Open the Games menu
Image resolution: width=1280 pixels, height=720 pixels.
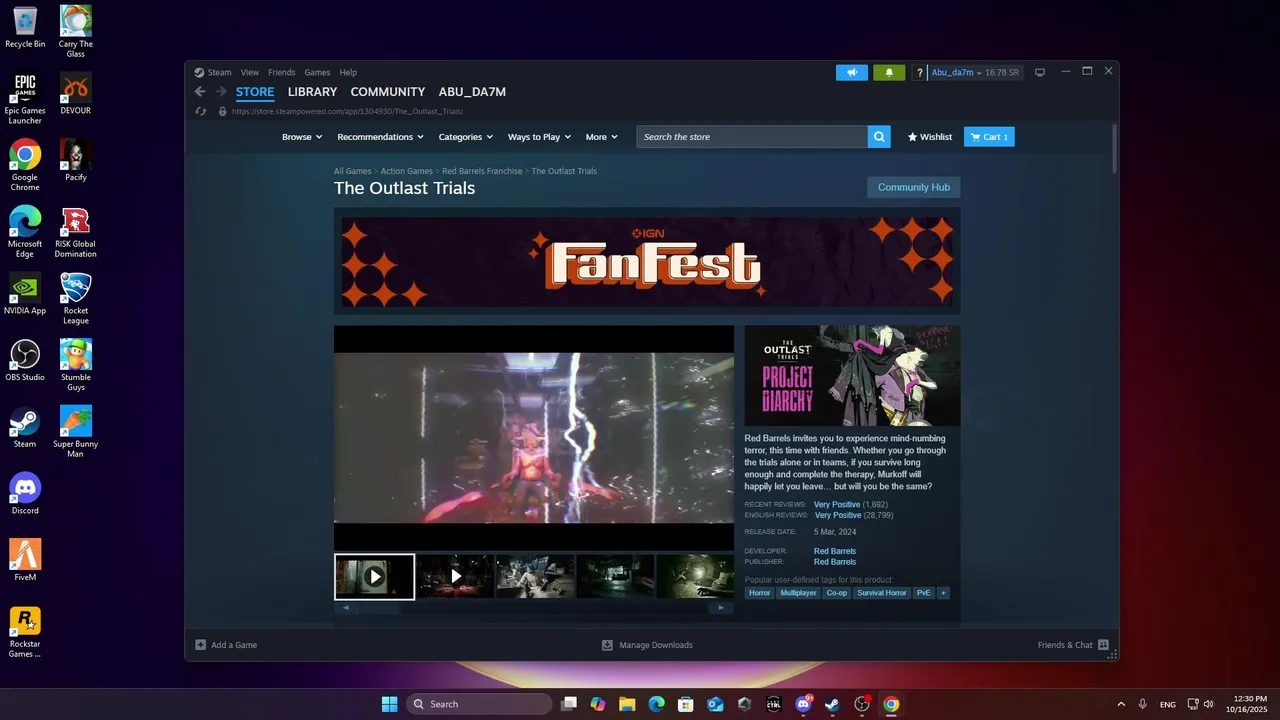pyautogui.click(x=317, y=72)
